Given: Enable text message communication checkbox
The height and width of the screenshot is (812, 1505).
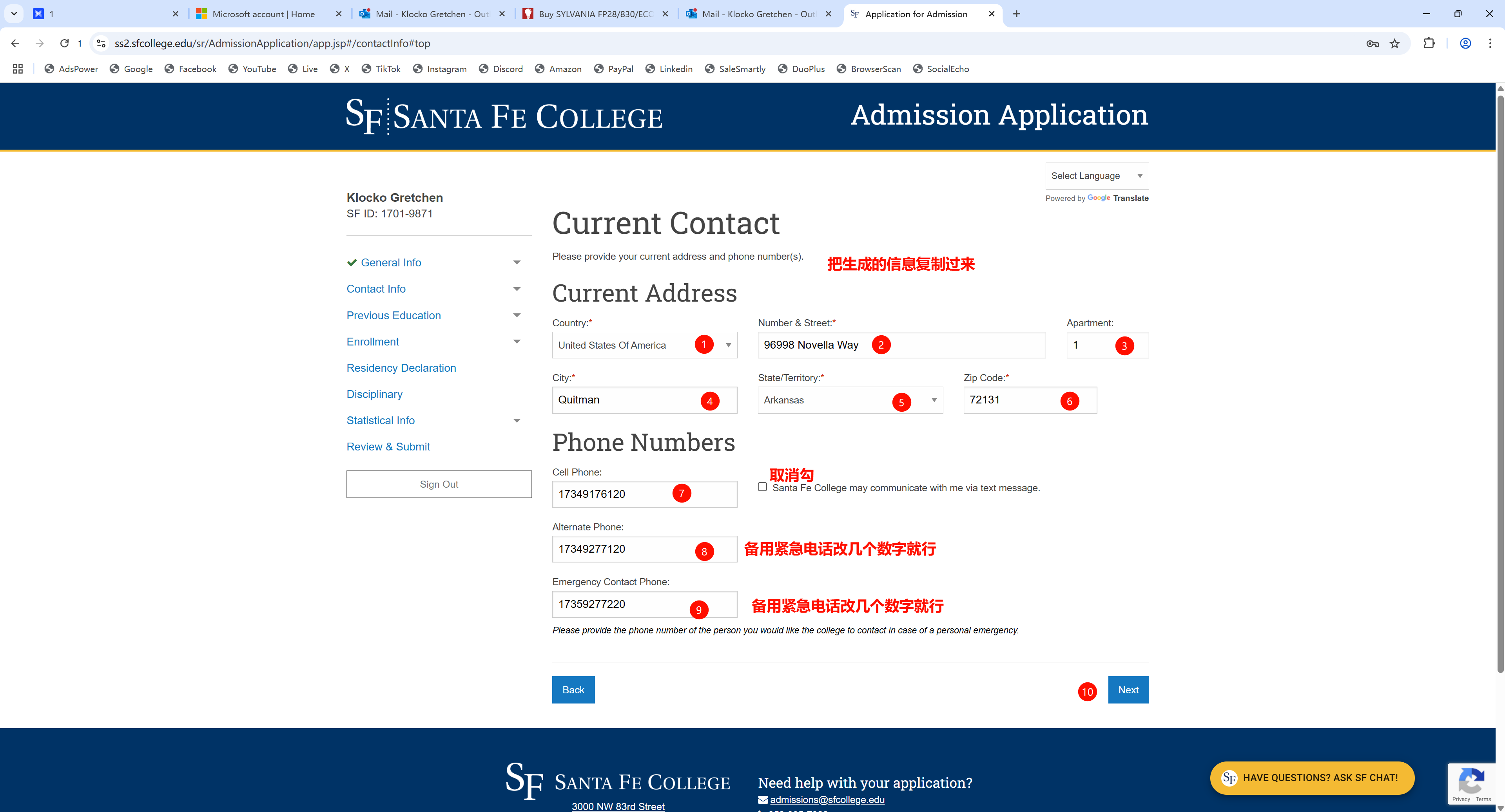Looking at the screenshot, I should coord(762,487).
